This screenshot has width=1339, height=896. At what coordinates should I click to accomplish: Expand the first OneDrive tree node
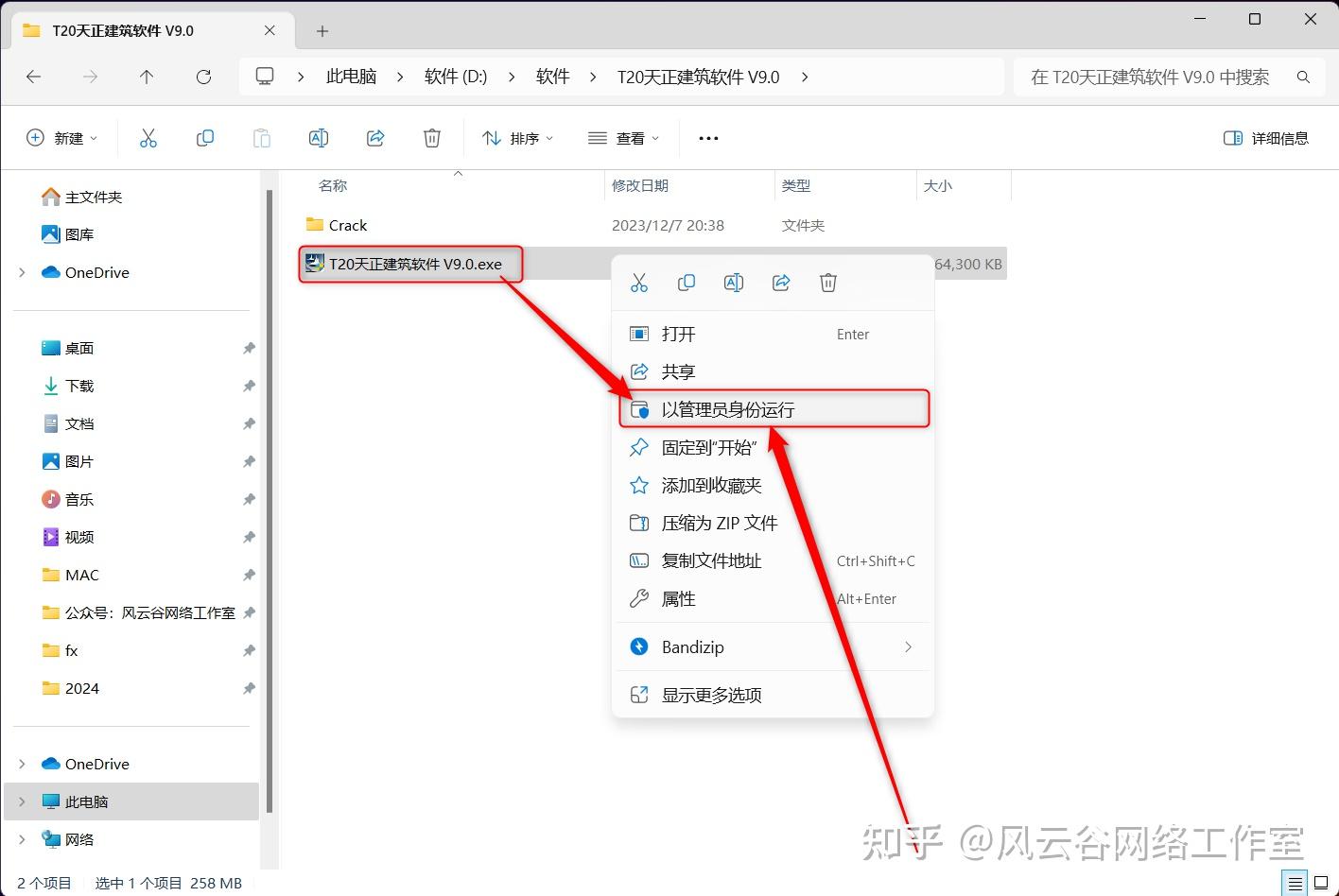(x=22, y=272)
